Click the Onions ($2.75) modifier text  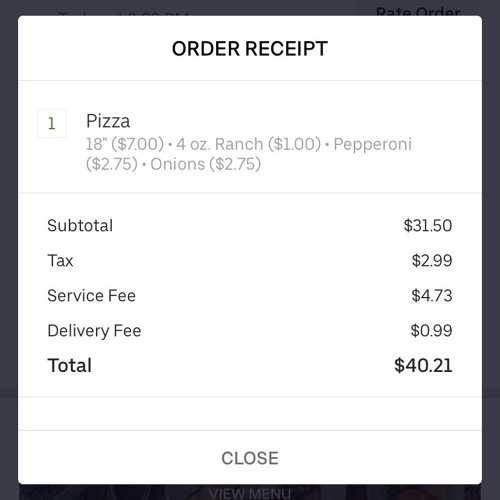pyautogui.click(x=205, y=164)
